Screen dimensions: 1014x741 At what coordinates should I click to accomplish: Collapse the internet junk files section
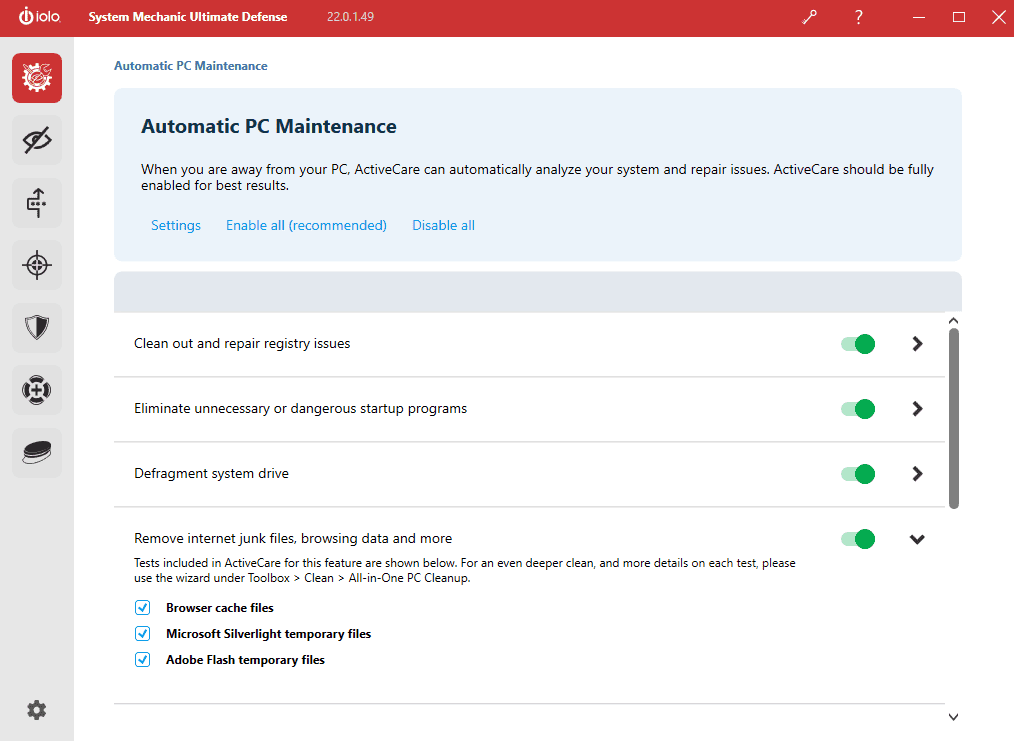click(917, 539)
